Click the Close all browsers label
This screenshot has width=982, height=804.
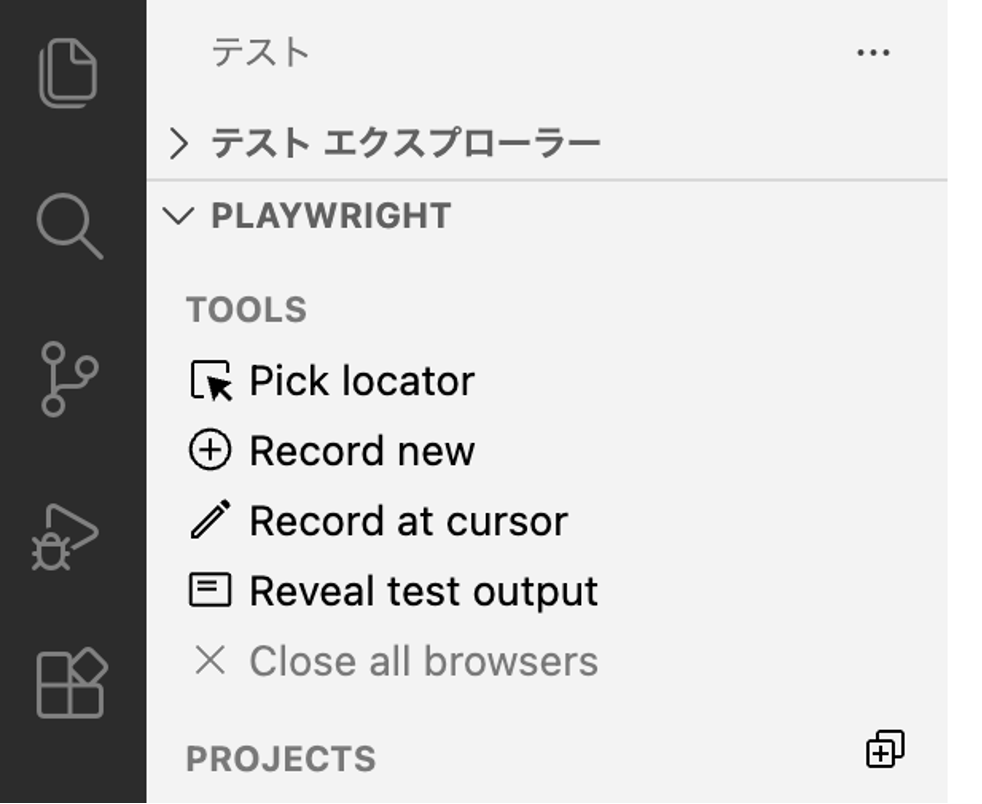(423, 661)
